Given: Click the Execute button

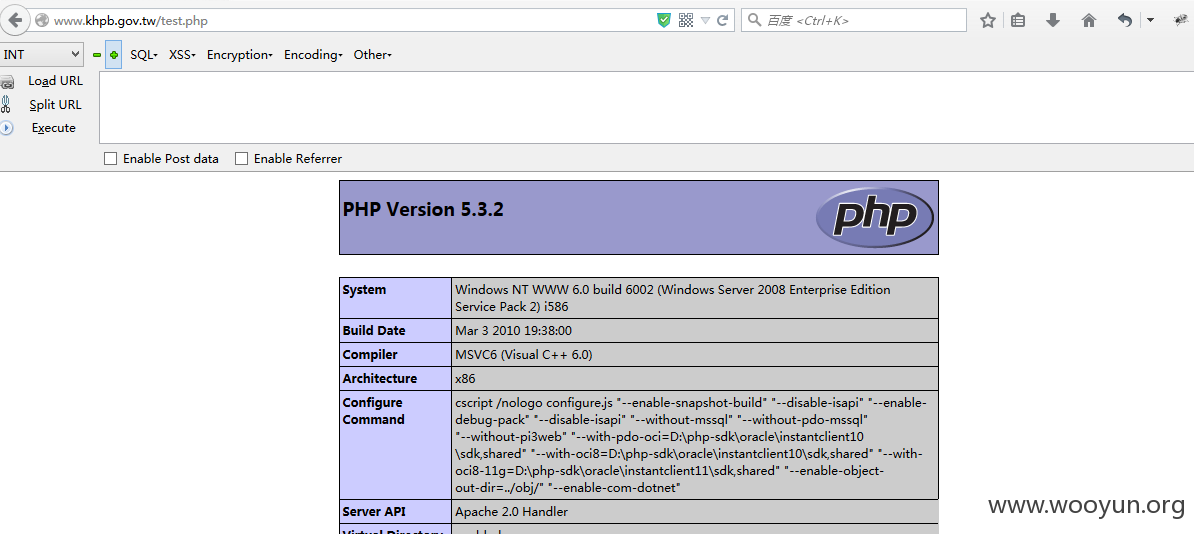Looking at the screenshot, I should [x=53, y=128].
